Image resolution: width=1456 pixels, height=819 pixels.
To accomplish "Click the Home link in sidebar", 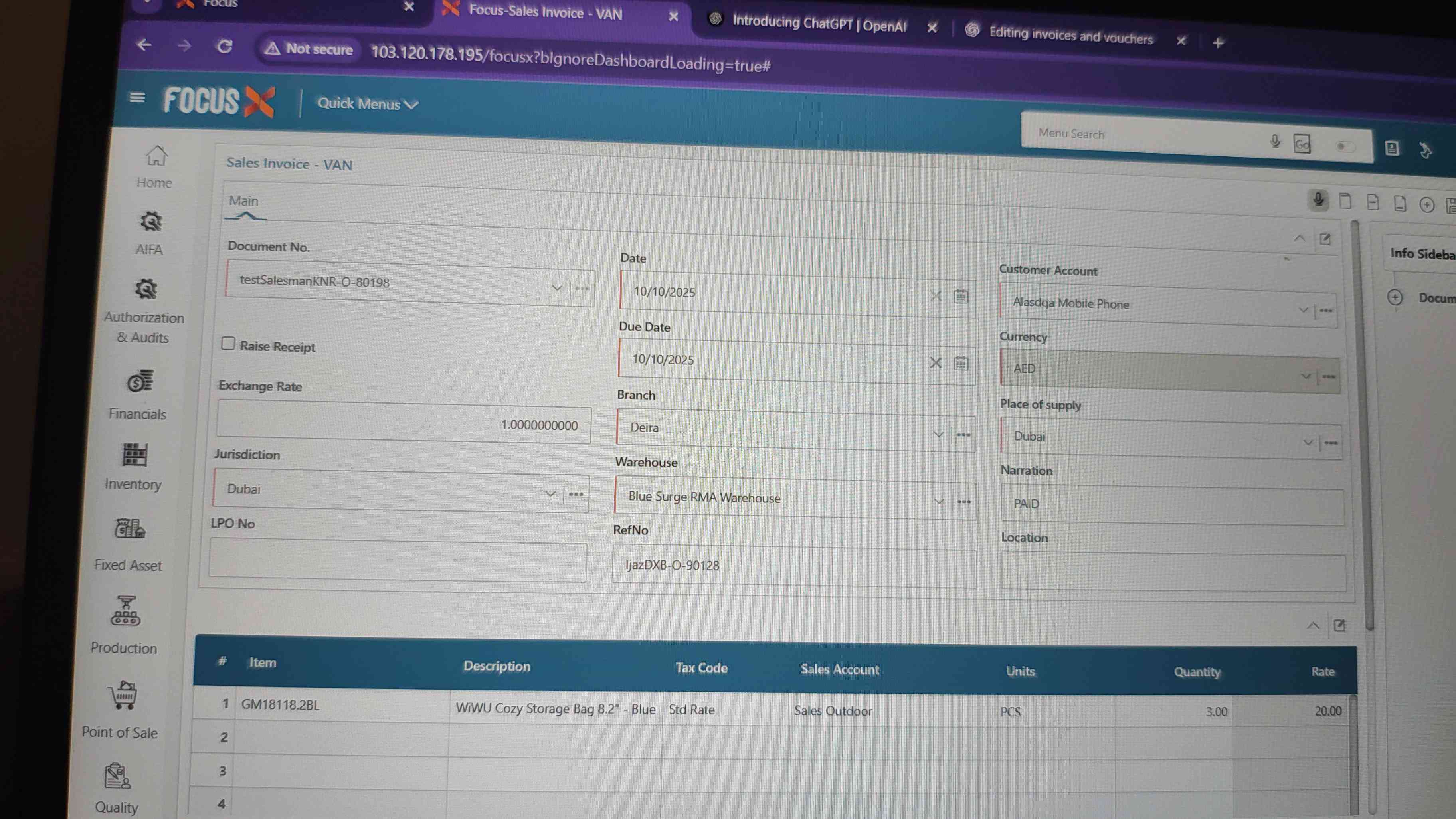I will tap(154, 167).
